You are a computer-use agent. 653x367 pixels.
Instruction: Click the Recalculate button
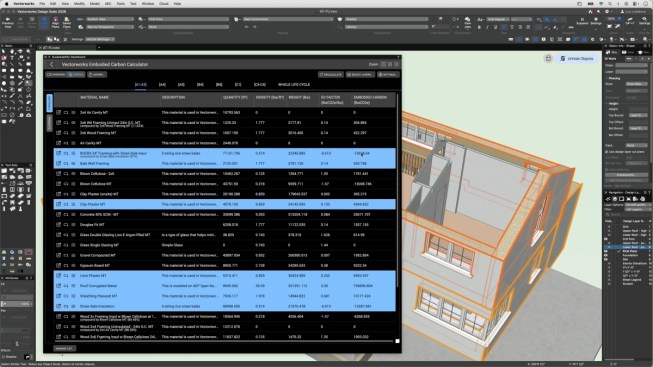[x=331, y=75]
